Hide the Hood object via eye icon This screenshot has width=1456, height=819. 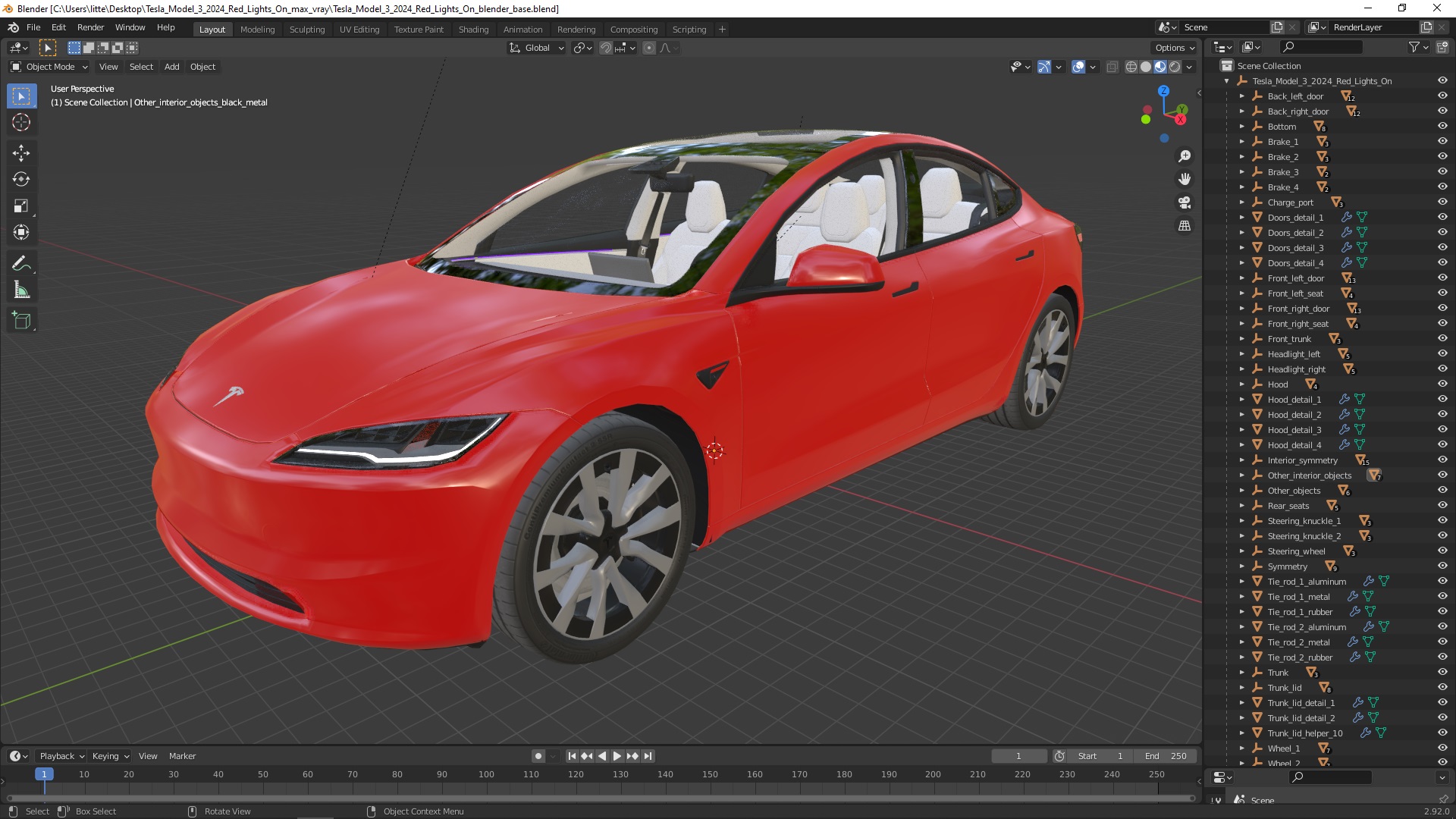coord(1442,384)
